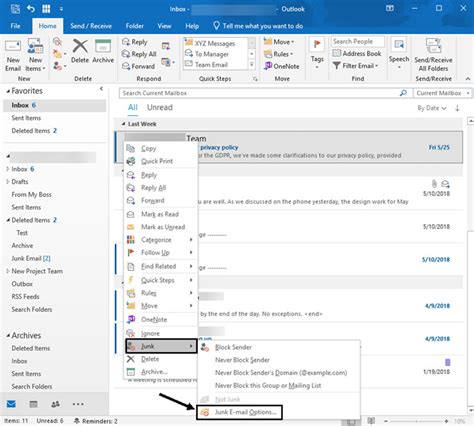The image size is (474, 426).
Task: Collapse the Last Week group
Action: click(123, 124)
